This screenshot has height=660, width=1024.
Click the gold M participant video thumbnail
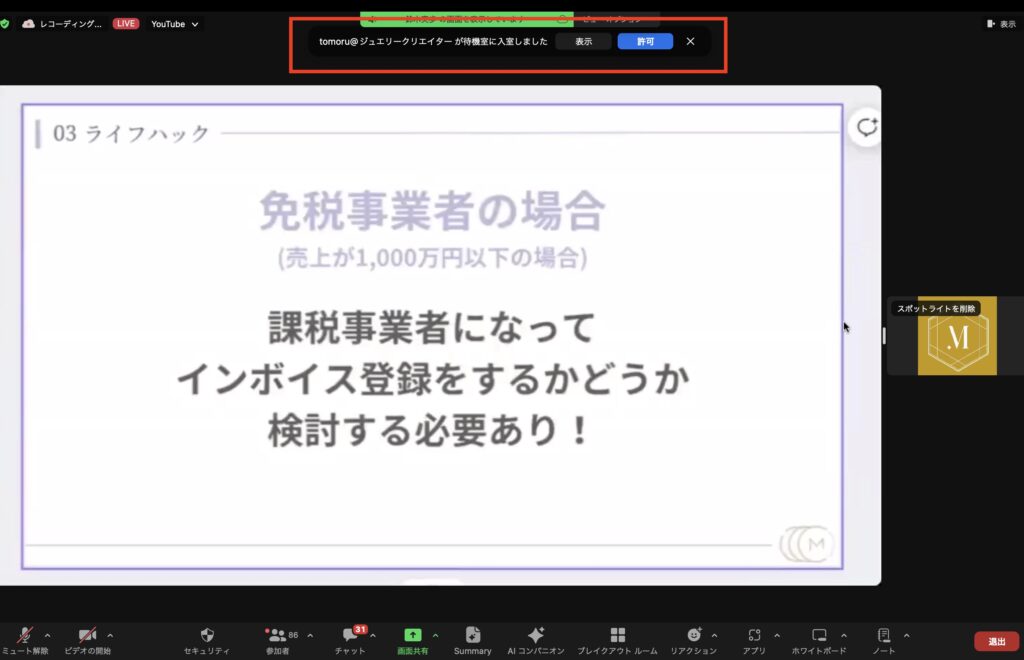[x=956, y=336]
